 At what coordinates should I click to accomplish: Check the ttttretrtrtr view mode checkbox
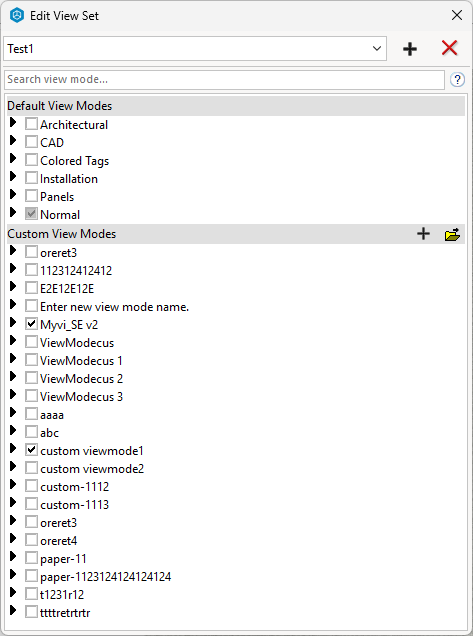[31, 612]
